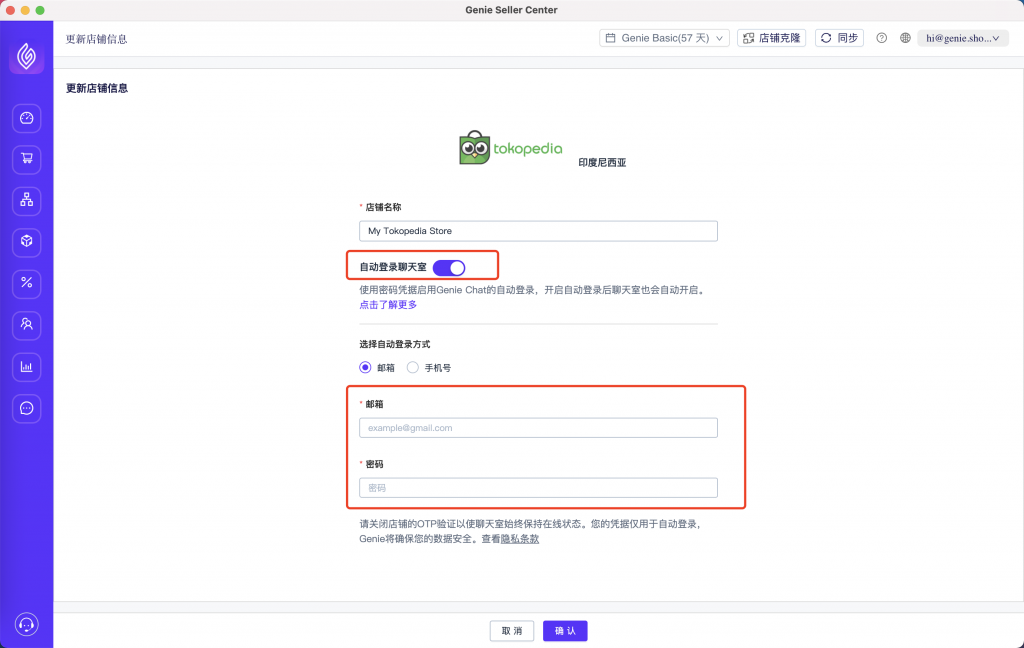Select the 邮箱 radio option
The height and width of the screenshot is (648, 1024).
365,368
